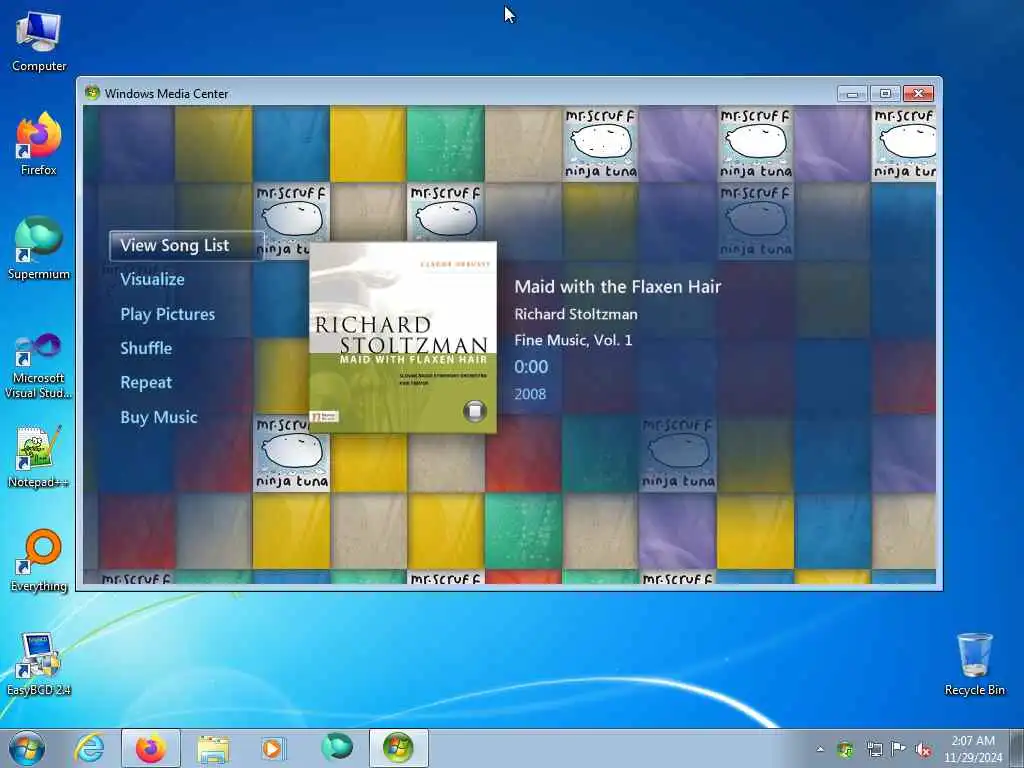Select the Notepad++ desktop shortcut
The image size is (1024, 768).
pyautogui.click(x=39, y=456)
